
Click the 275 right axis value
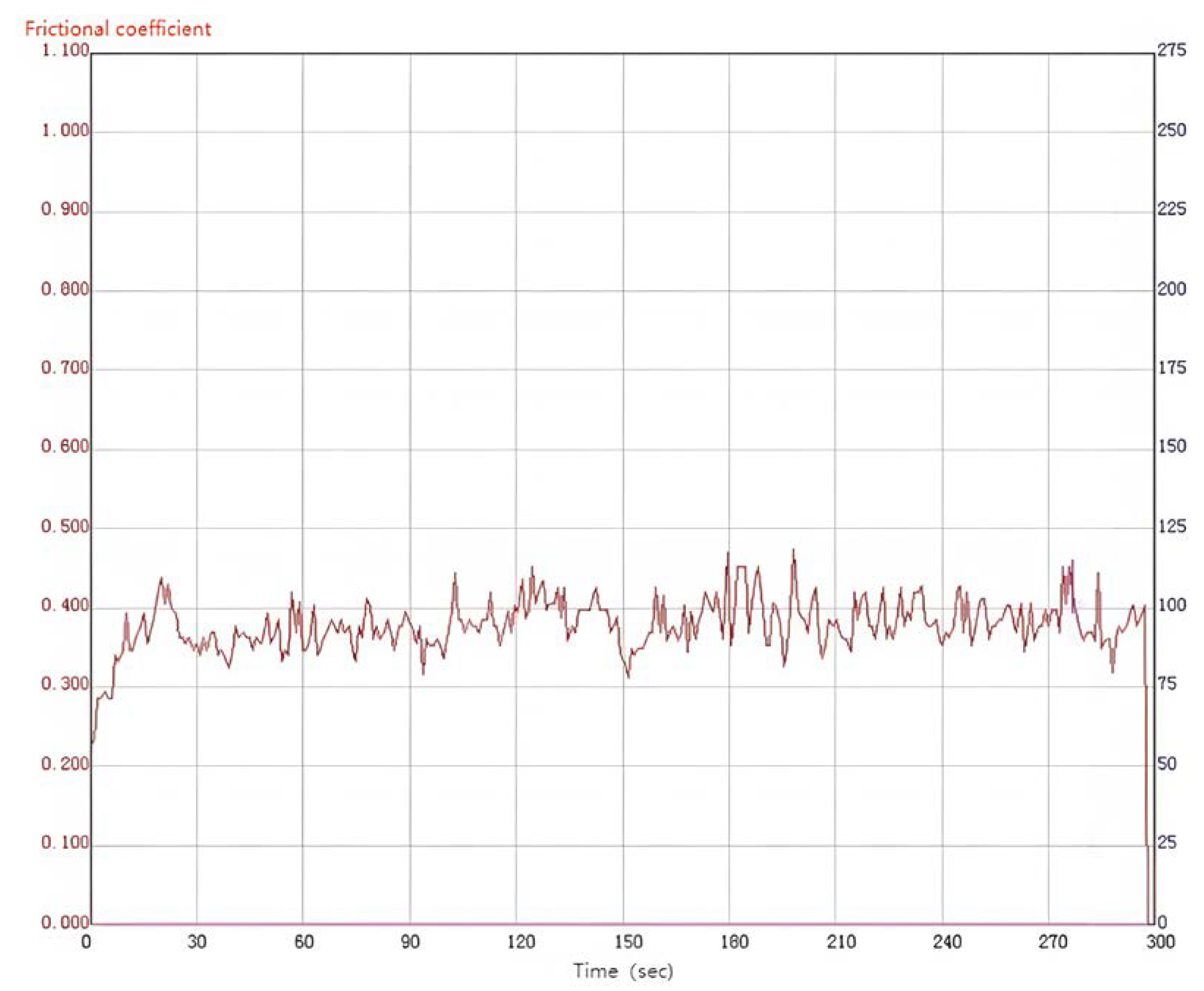[x=1171, y=50]
